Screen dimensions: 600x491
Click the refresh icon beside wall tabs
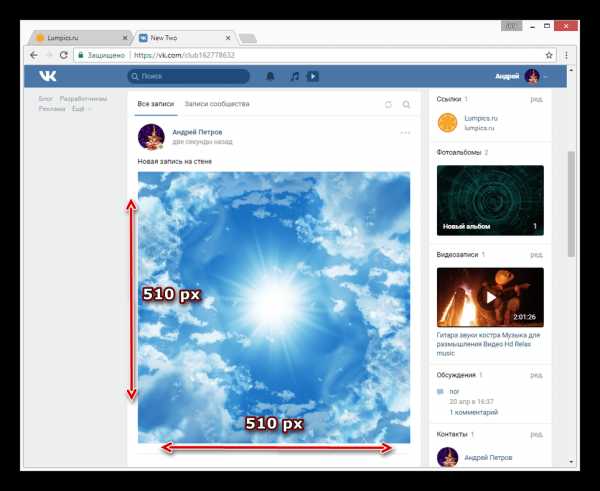pos(388,104)
